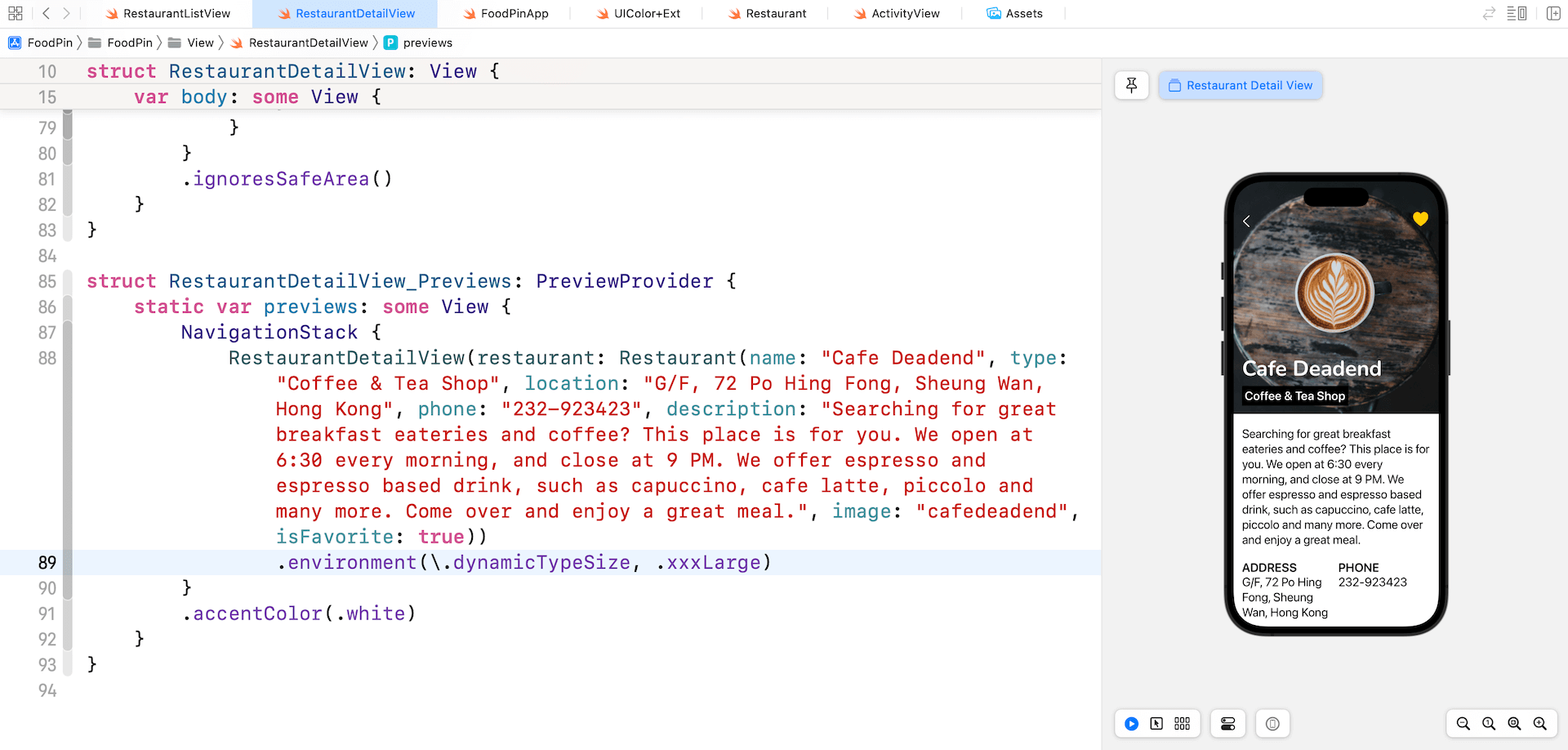Image resolution: width=1568 pixels, height=750 pixels.
Task: Zoom in the preview canvas
Action: 1539,723
